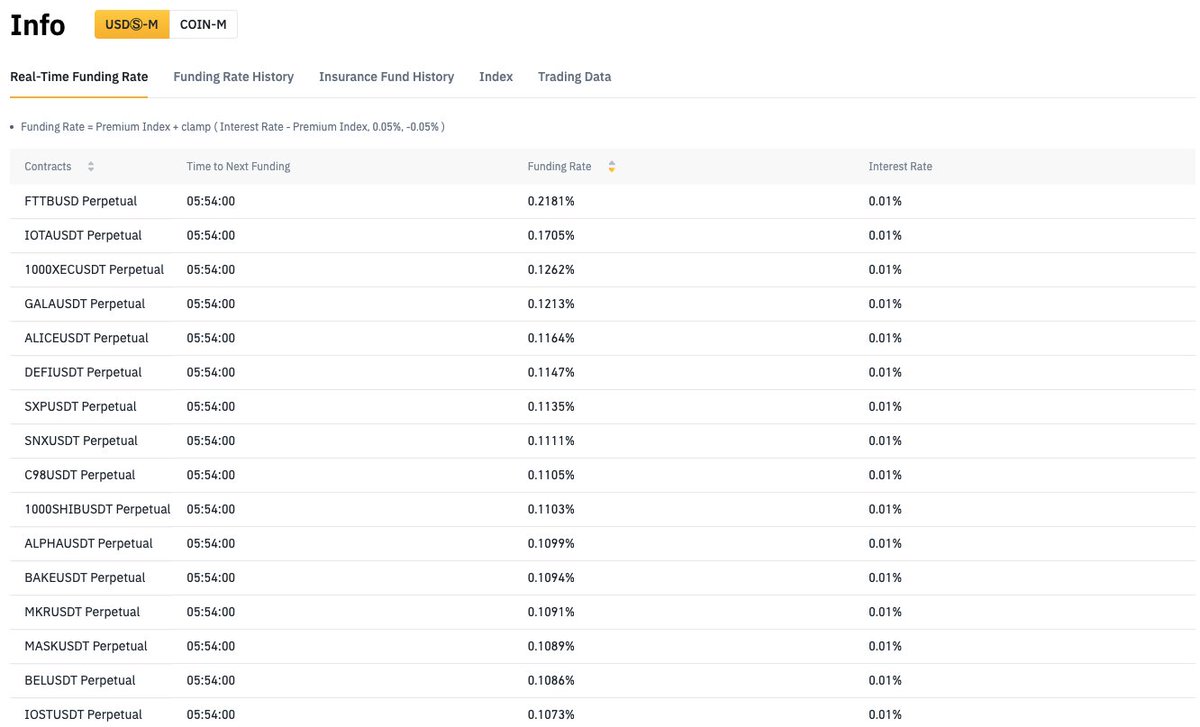Open Funding Rate History tab

[234, 77]
